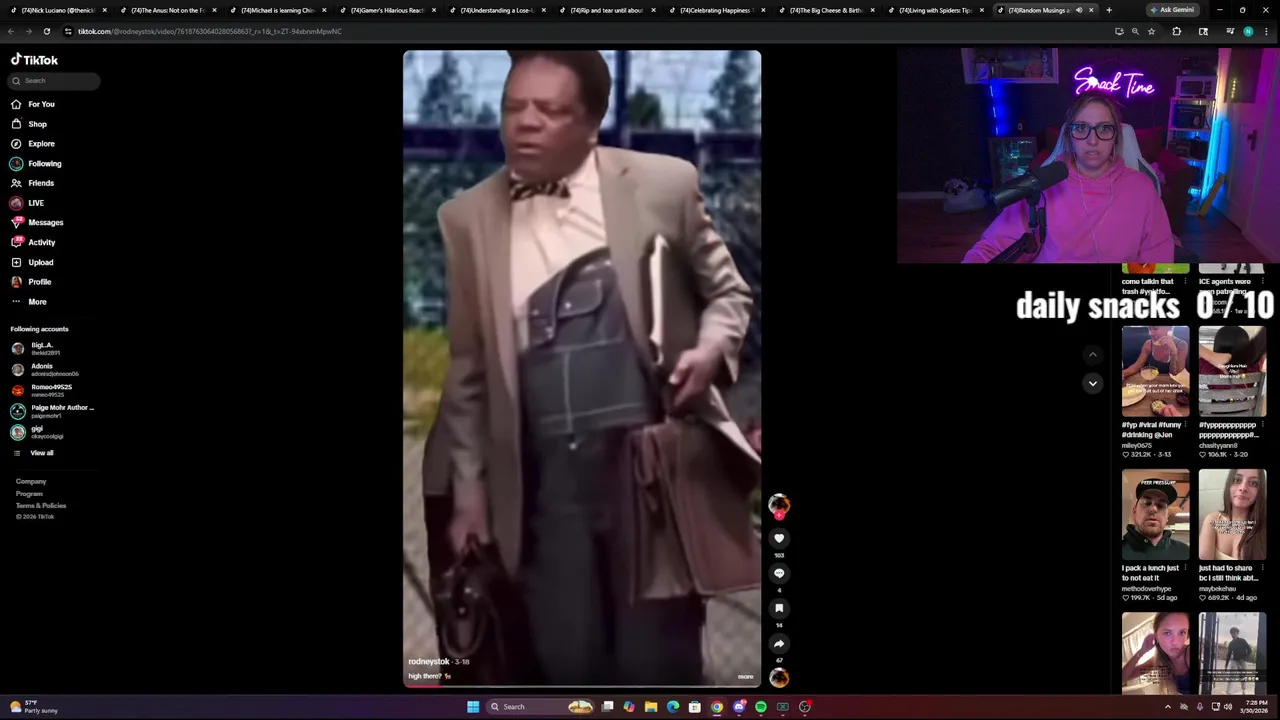
Task: Share the video with arrow icon
Action: 779,643
